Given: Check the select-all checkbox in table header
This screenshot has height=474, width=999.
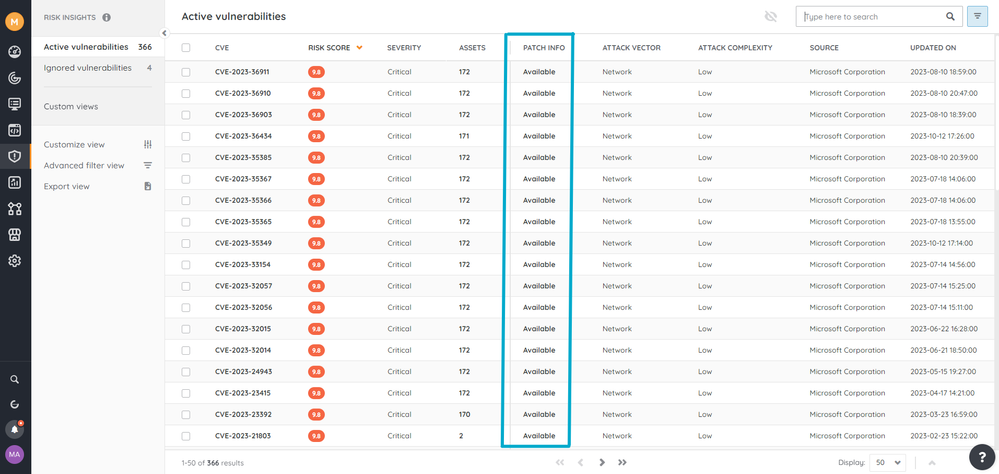Looking at the screenshot, I should [186, 48].
